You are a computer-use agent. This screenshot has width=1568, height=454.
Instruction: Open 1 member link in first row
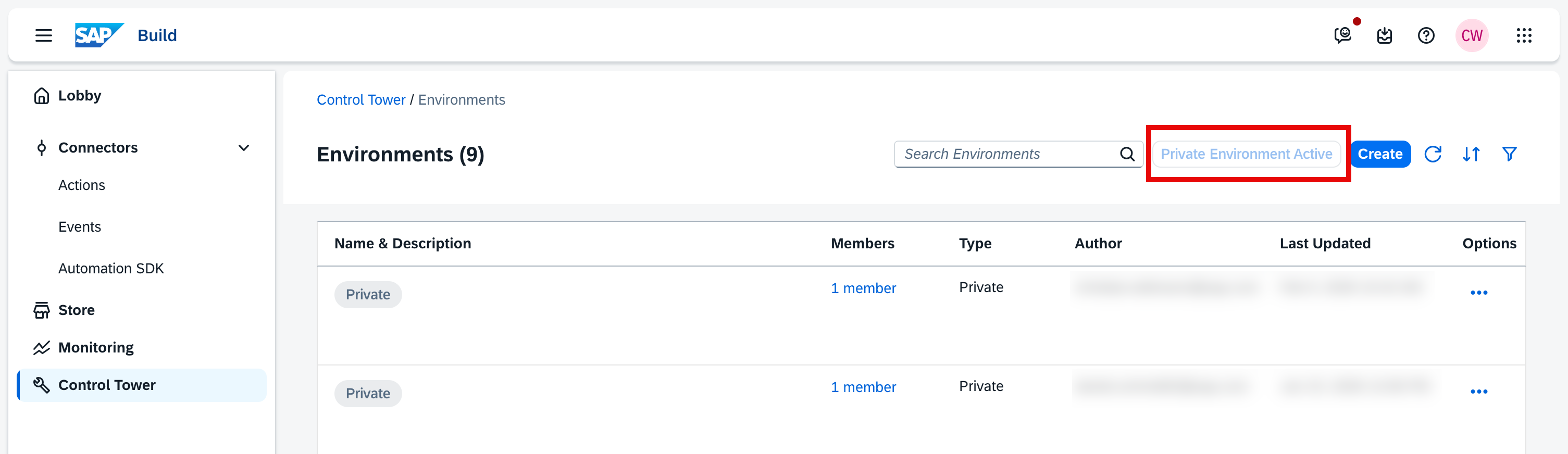[x=863, y=288]
